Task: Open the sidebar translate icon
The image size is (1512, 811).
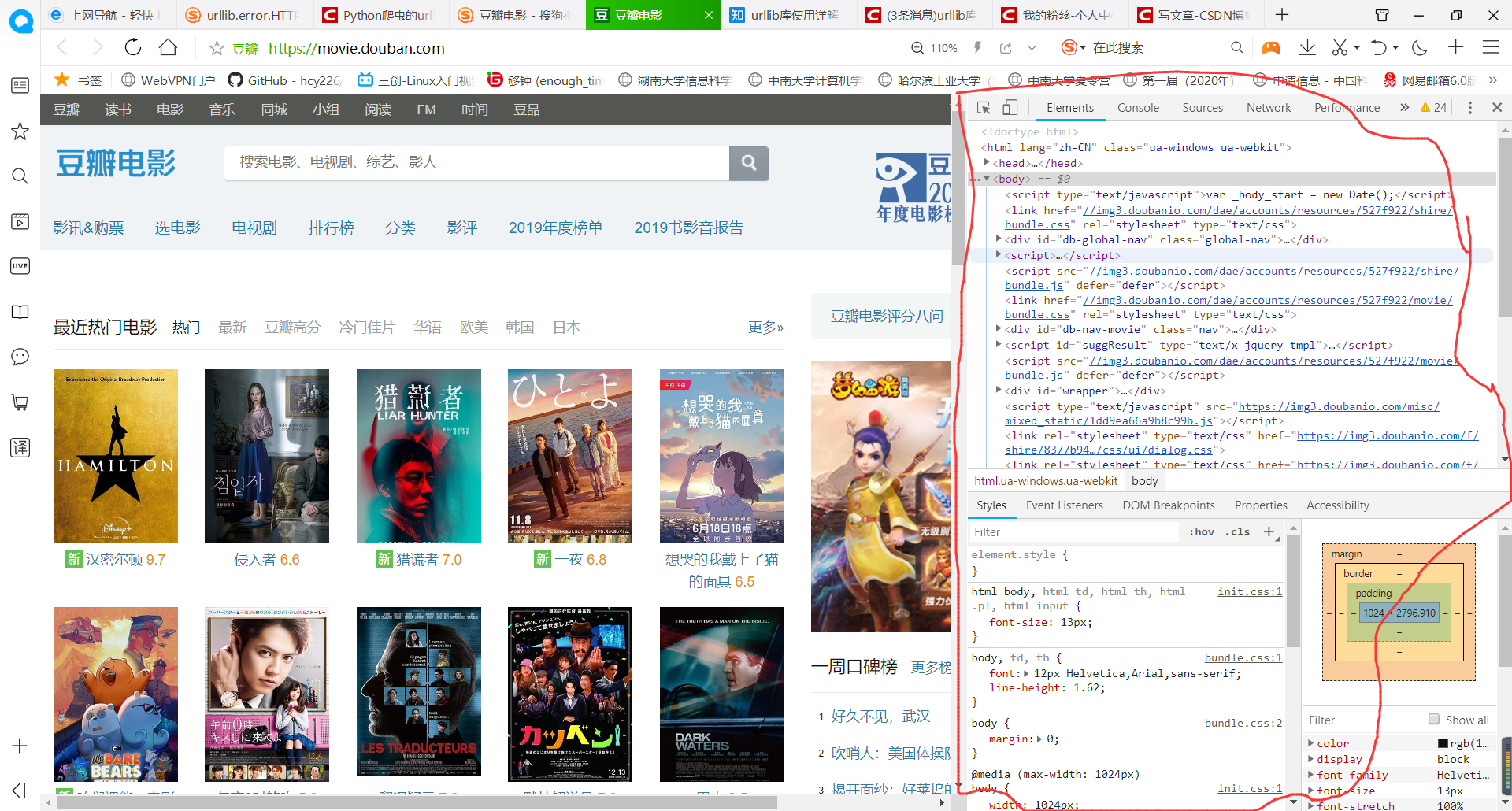Action: tap(20, 447)
